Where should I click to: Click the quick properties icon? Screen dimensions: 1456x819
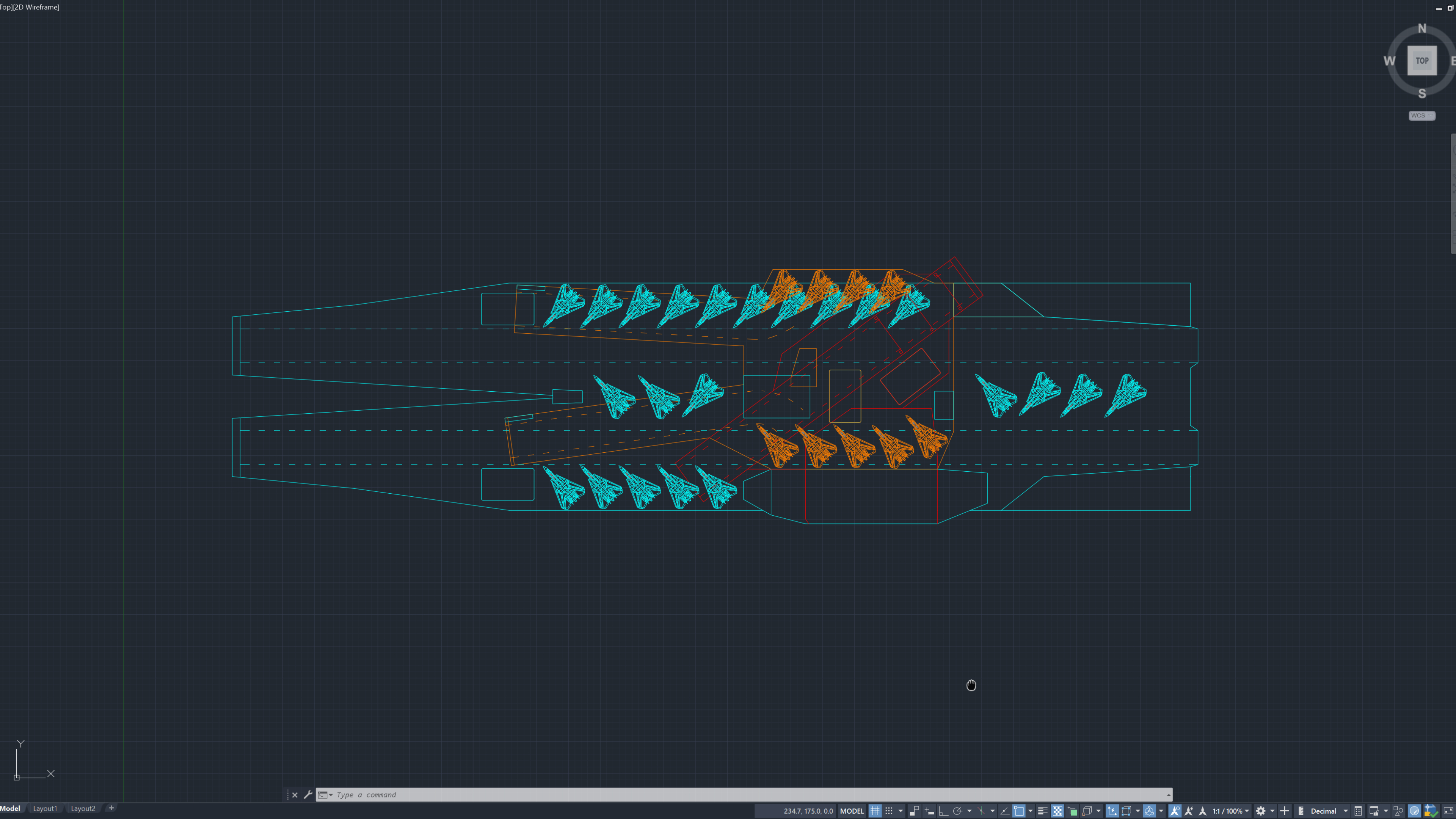pyautogui.click(x=1358, y=811)
